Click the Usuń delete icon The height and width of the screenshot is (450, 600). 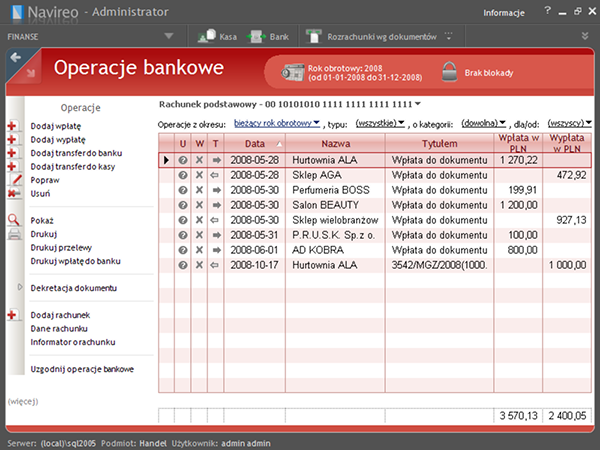point(14,192)
